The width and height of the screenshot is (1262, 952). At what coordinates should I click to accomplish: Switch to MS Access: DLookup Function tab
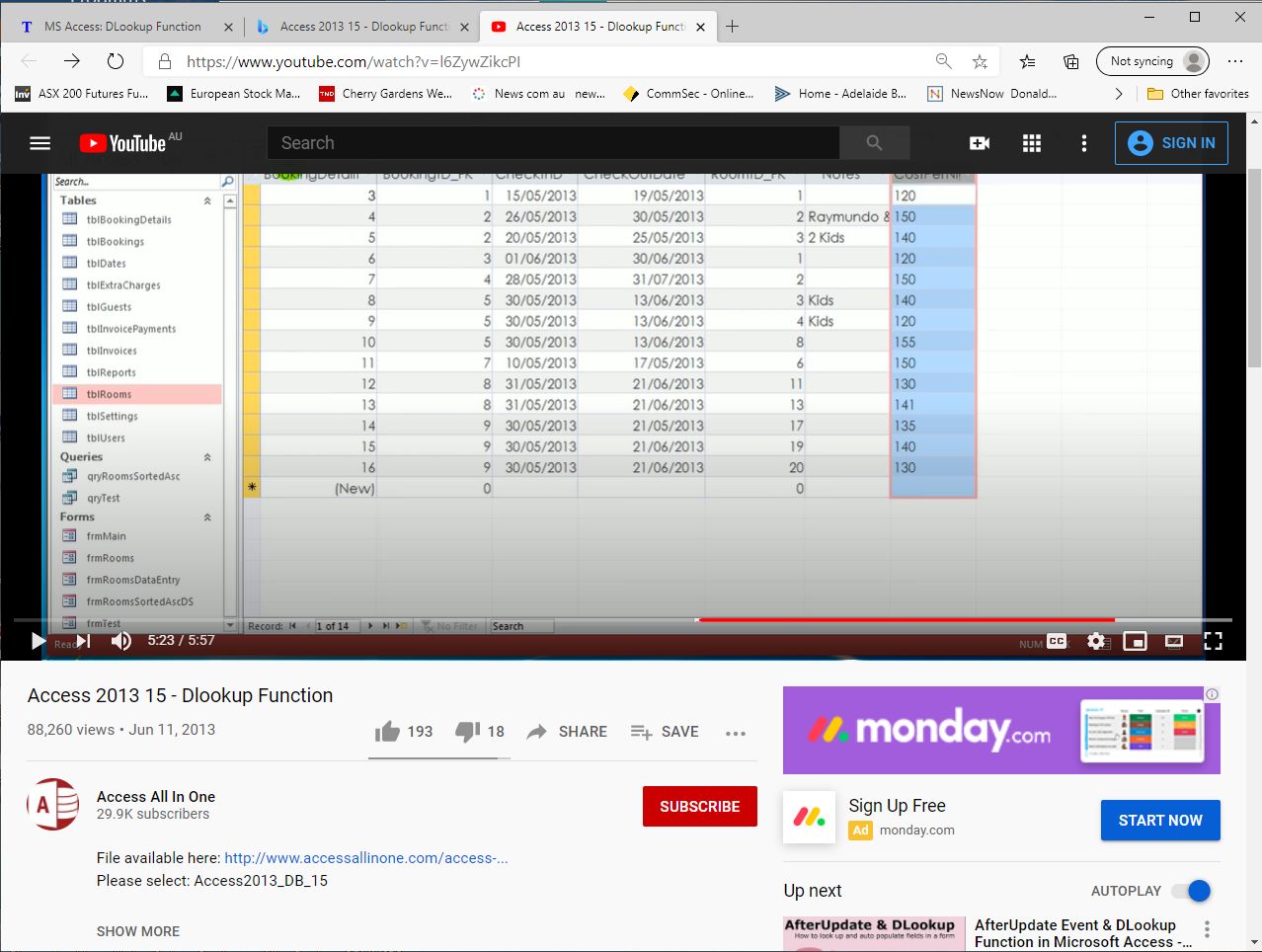[122, 27]
